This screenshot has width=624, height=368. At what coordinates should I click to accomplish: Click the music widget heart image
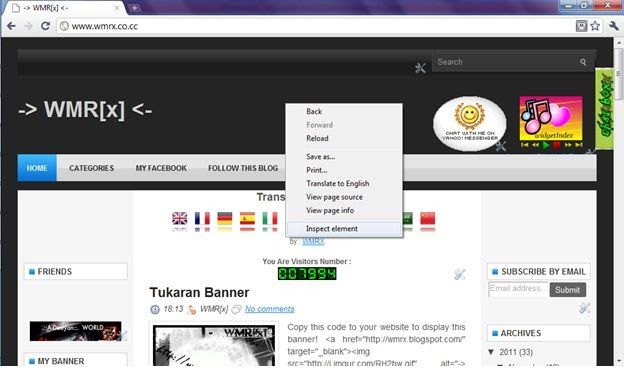551,117
